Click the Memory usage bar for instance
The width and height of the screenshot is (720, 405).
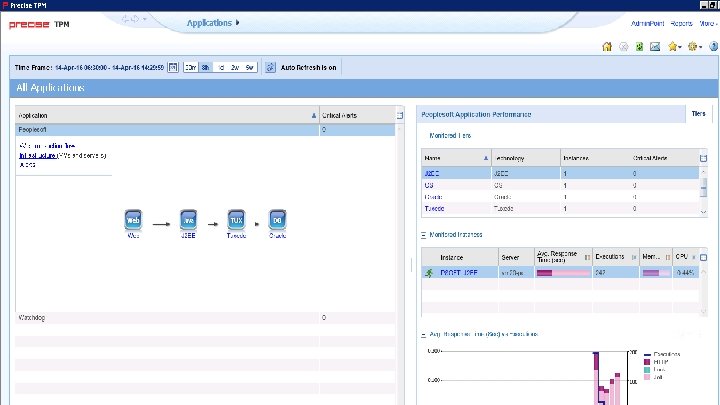(656, 273)
